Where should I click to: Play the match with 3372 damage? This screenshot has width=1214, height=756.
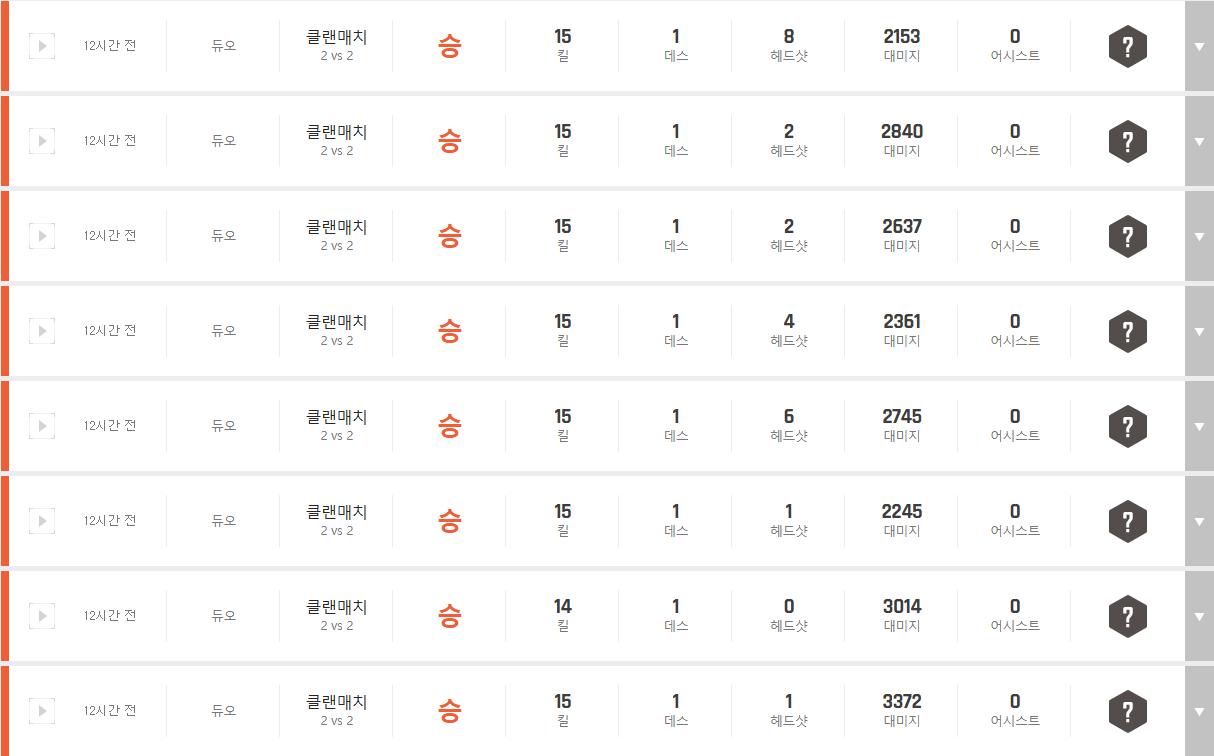pyautogui.click(x=42, y=711)
